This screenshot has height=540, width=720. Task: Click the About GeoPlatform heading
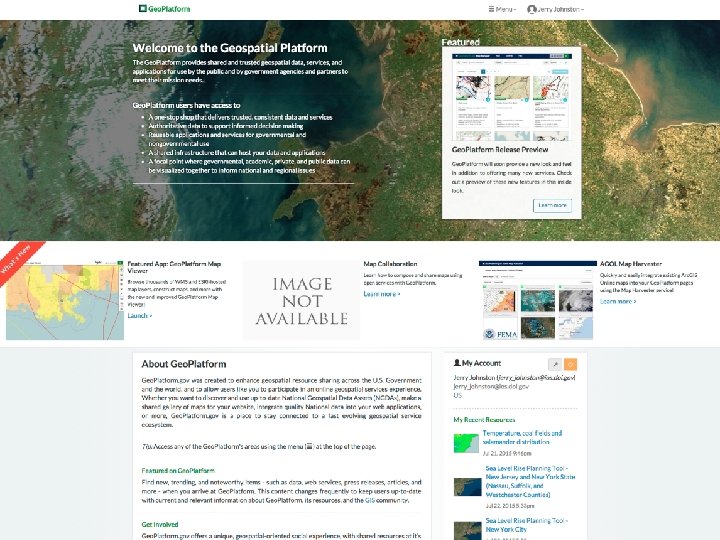pyautogui.click(x=184, y=364)
